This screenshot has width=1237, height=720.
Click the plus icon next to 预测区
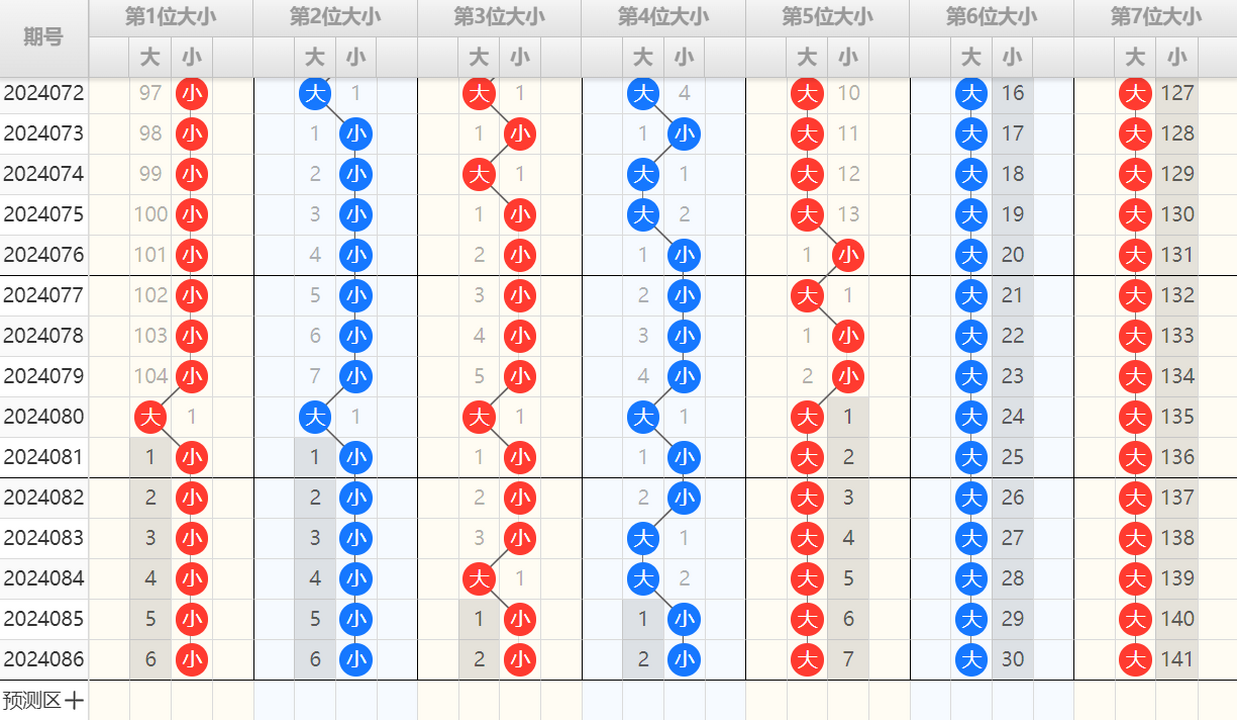point(74,701)
